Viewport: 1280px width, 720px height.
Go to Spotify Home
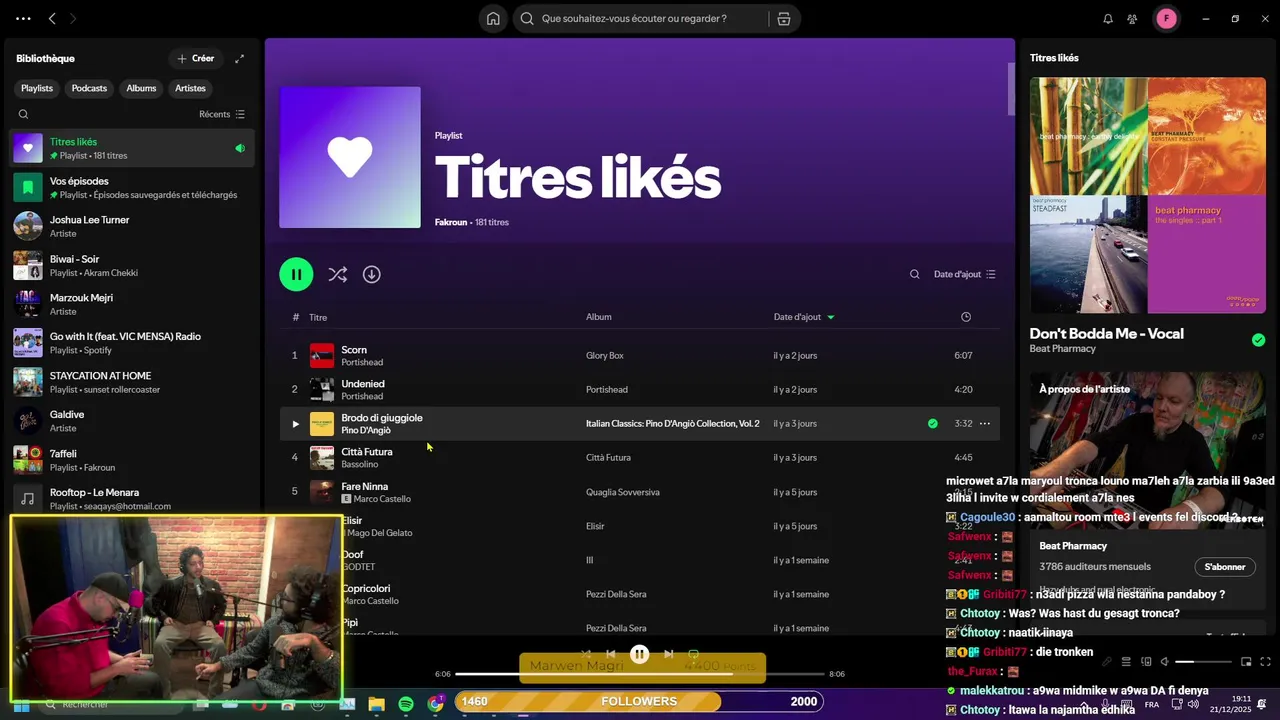pos(493,18)
